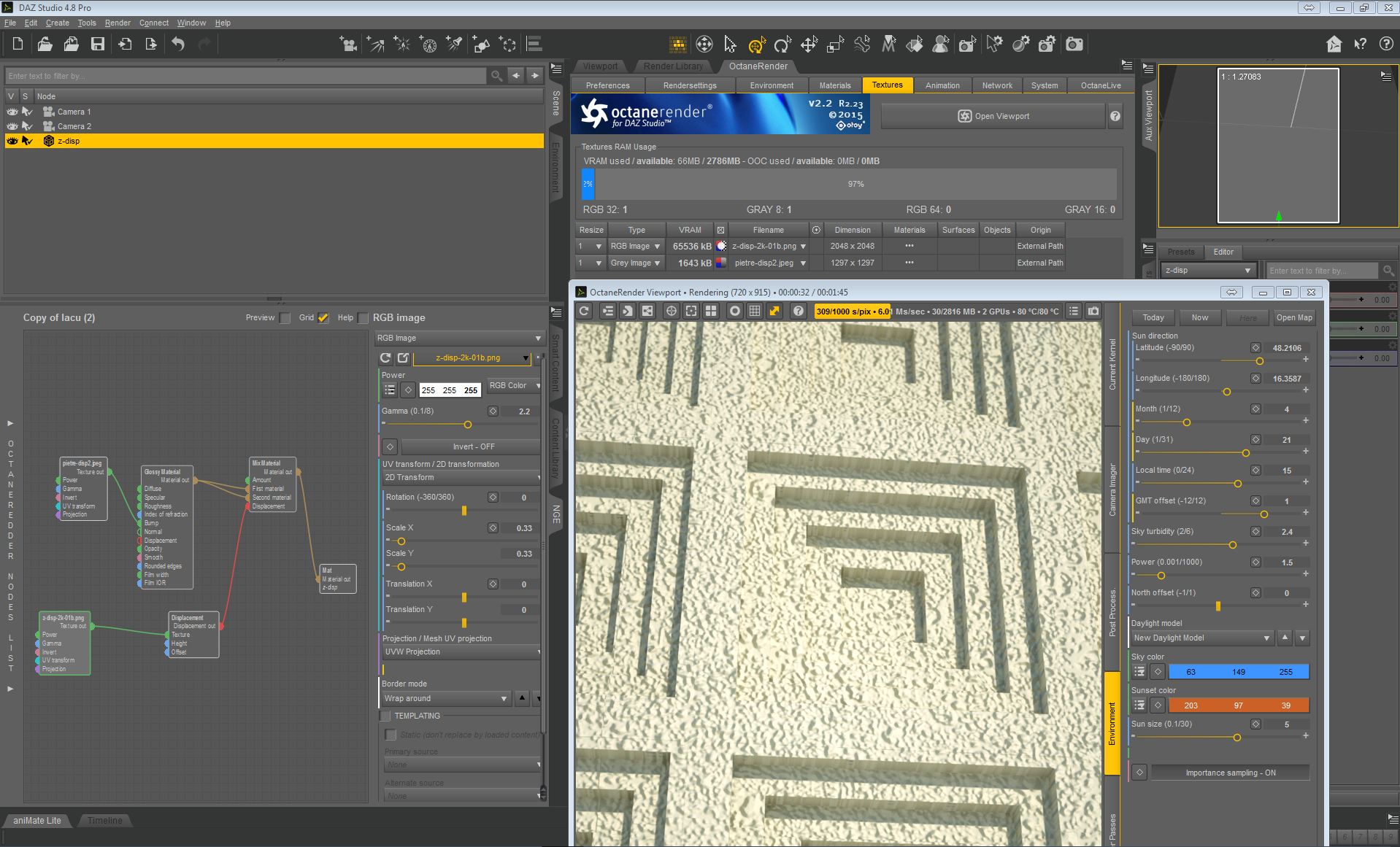Toggle visibility eye for Camera 2
This screenshot has width=1400, height=847.
click(x=12, y=126)
